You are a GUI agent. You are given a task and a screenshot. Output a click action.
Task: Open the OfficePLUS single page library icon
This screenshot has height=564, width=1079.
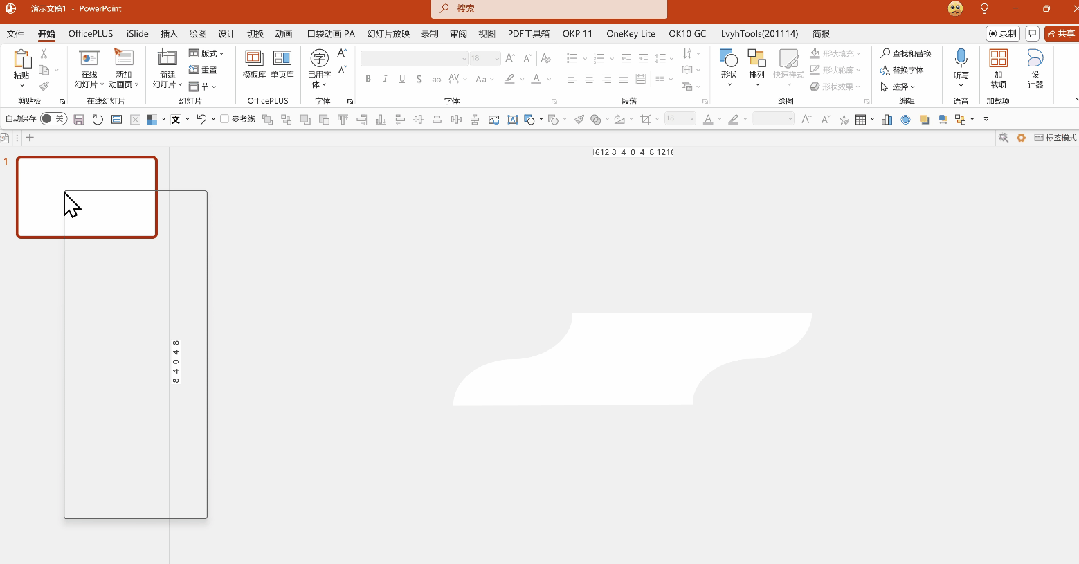[x=281, y=58]
